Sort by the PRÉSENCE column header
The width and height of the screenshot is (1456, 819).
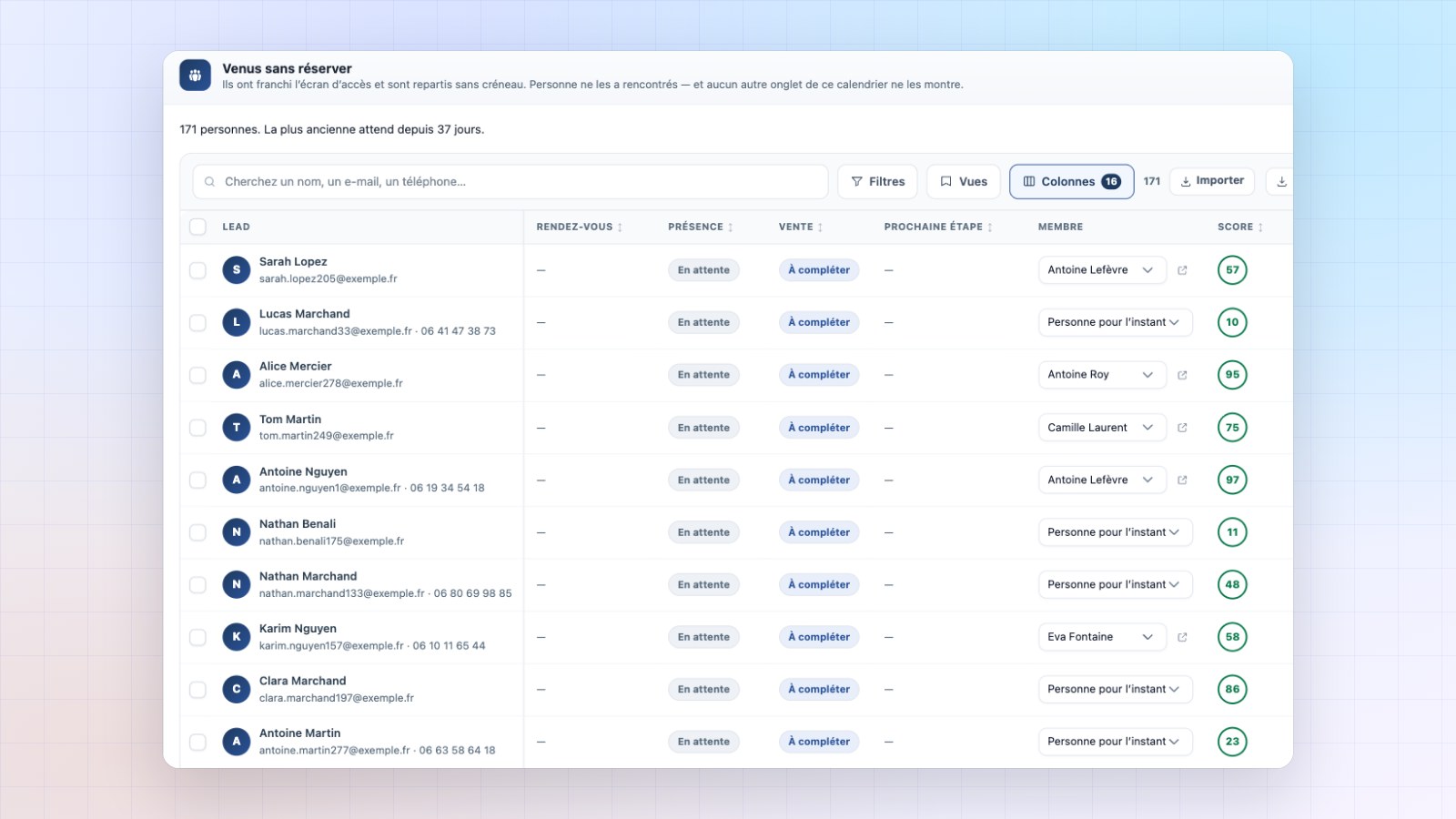coord(701,227)
